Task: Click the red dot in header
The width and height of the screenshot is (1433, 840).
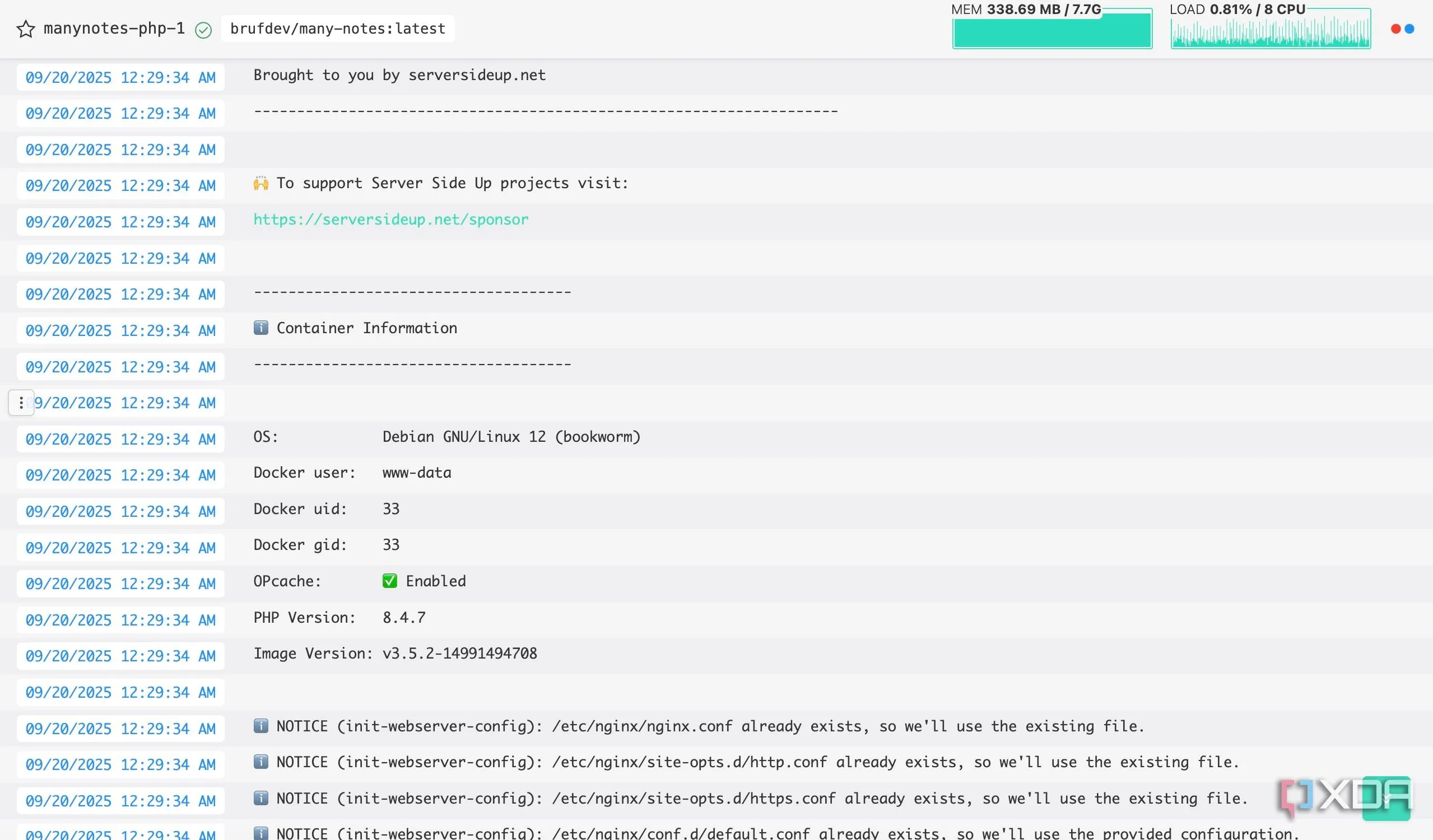Action: click(1395, 29)
